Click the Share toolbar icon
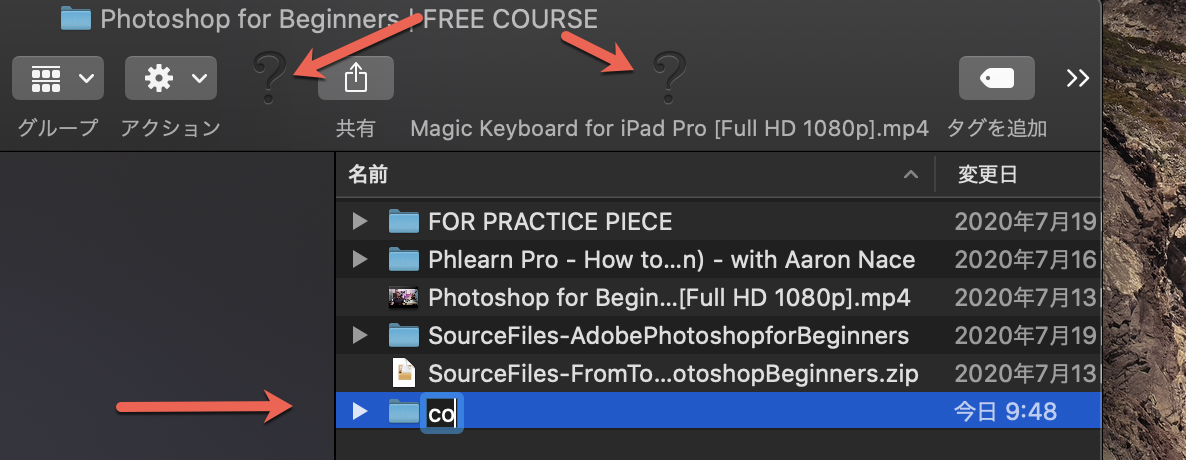The height and width of the screenshot is (460, 1186). point(355,78)
